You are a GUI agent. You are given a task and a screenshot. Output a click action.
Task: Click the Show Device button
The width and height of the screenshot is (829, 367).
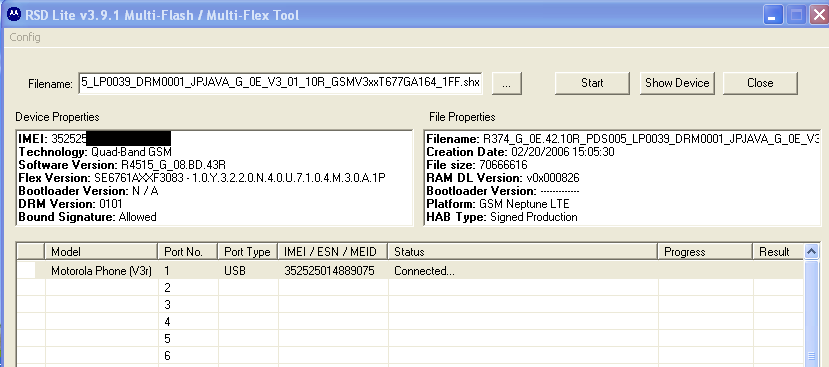677,83
